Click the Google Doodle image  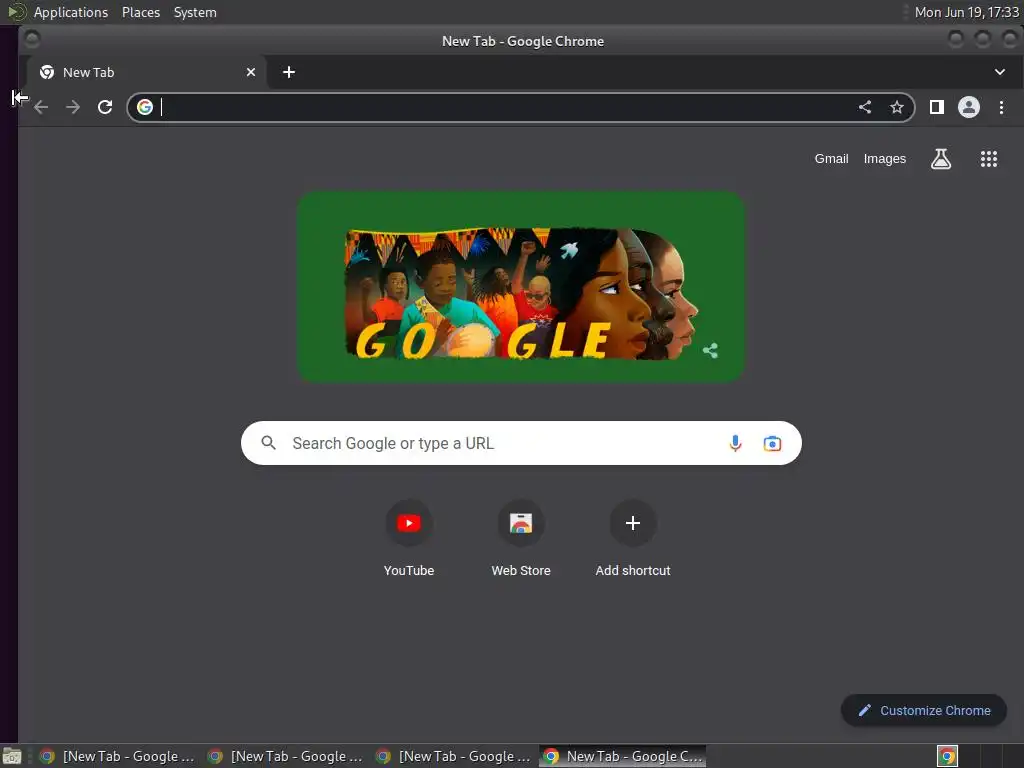[x=520, y=287]
